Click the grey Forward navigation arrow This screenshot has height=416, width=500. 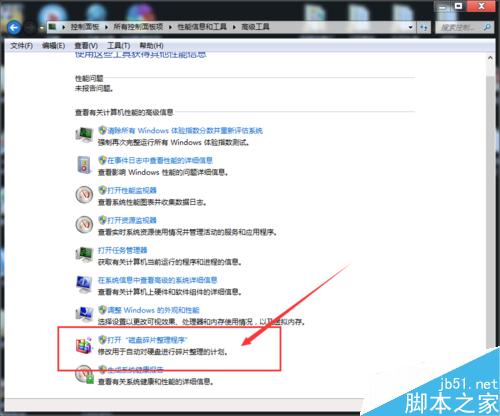pyautogui.click(x=30, y=27)
